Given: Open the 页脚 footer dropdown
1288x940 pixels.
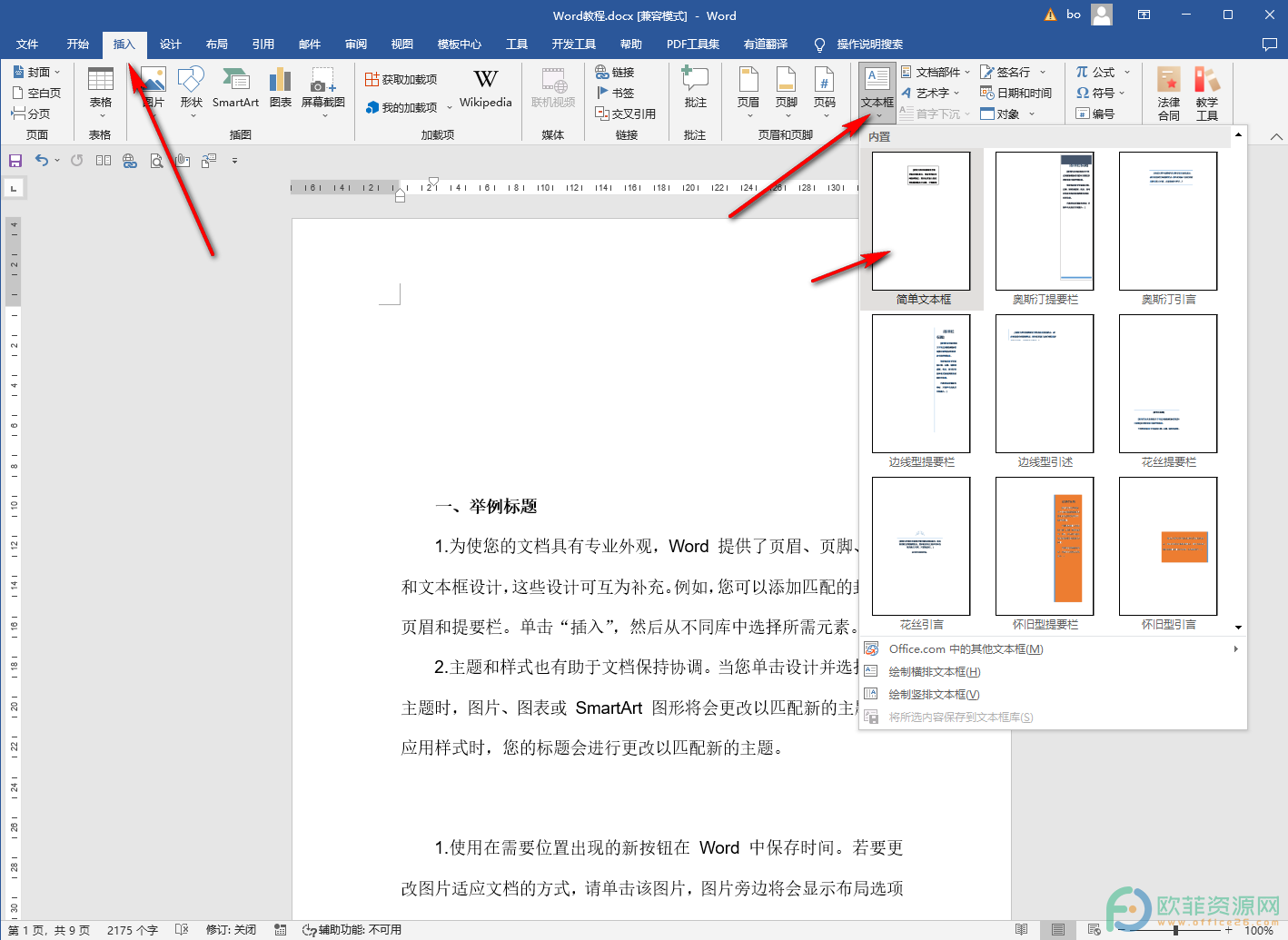Looking at the screenshot, I should pyautogui.click(x=787, y=93).
